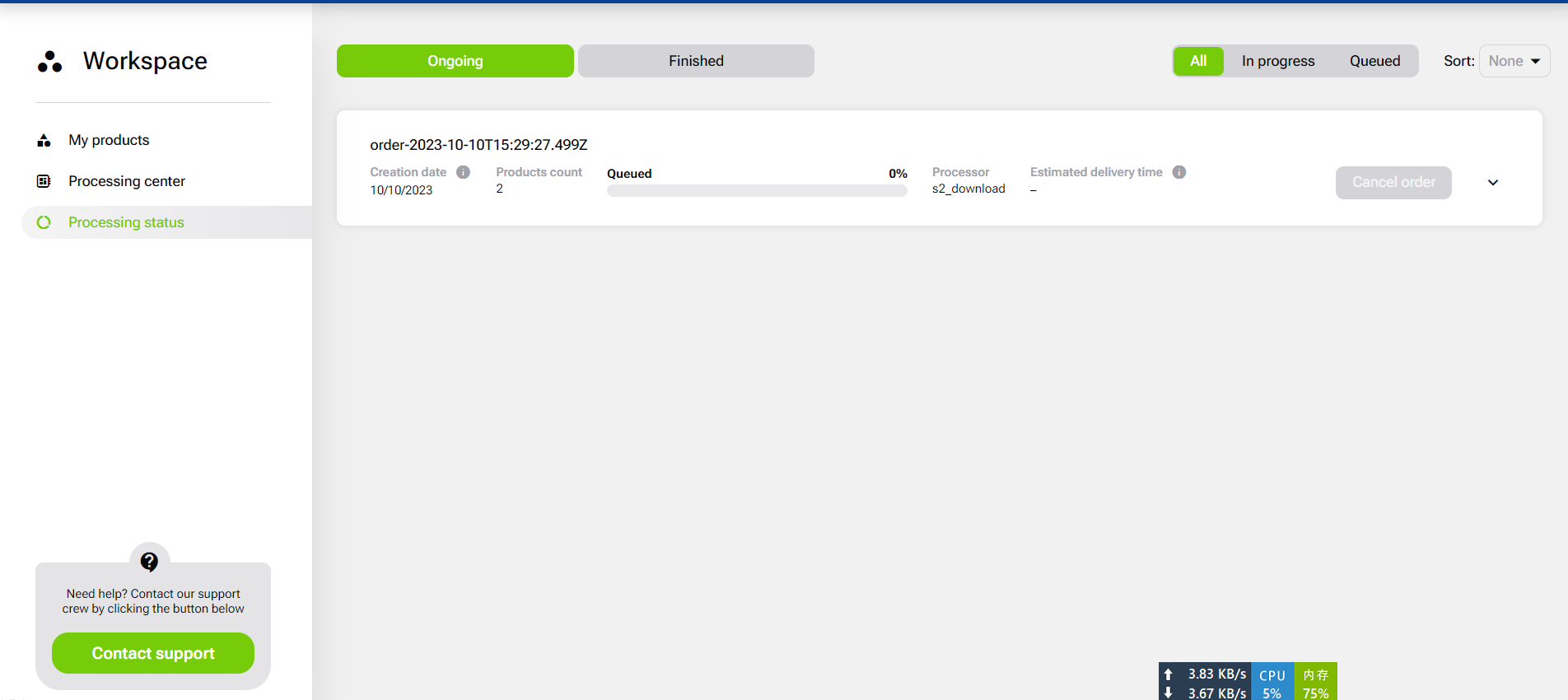Click the CPU usage indicator

[1272, 683]
